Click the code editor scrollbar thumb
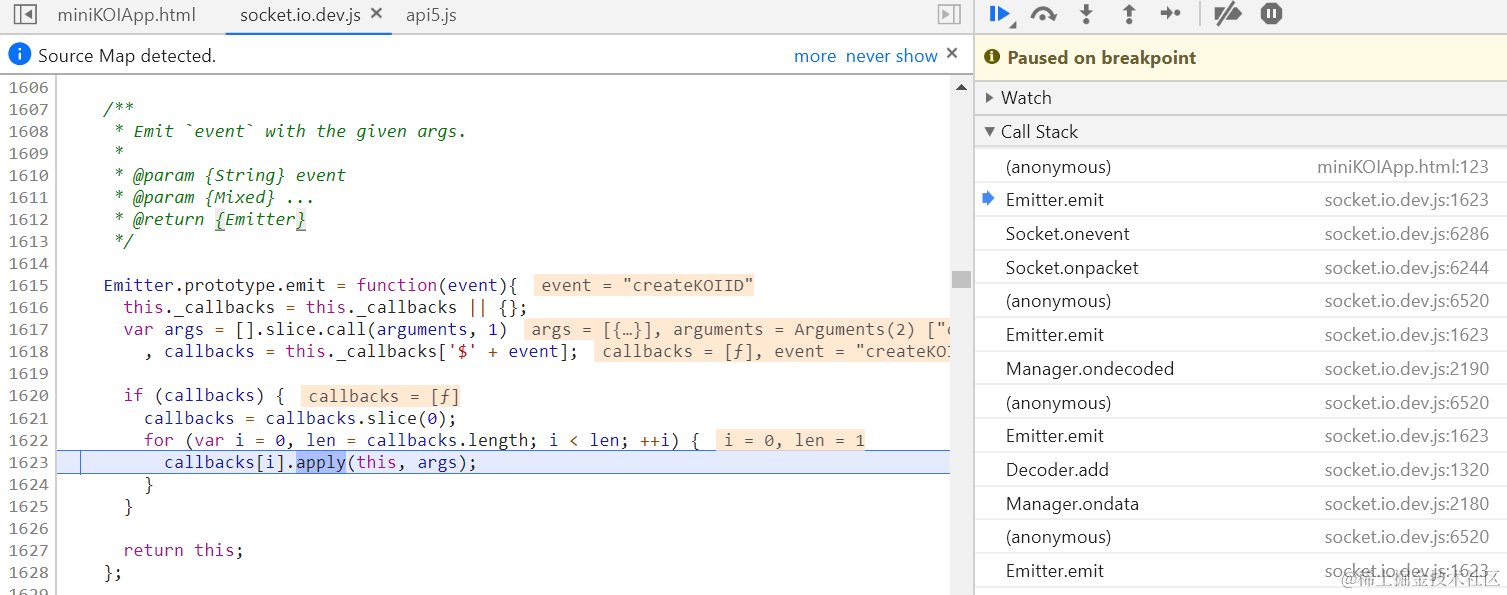Image resolution: width=1507 pixels, height=595 pixels. coord(961,279)
